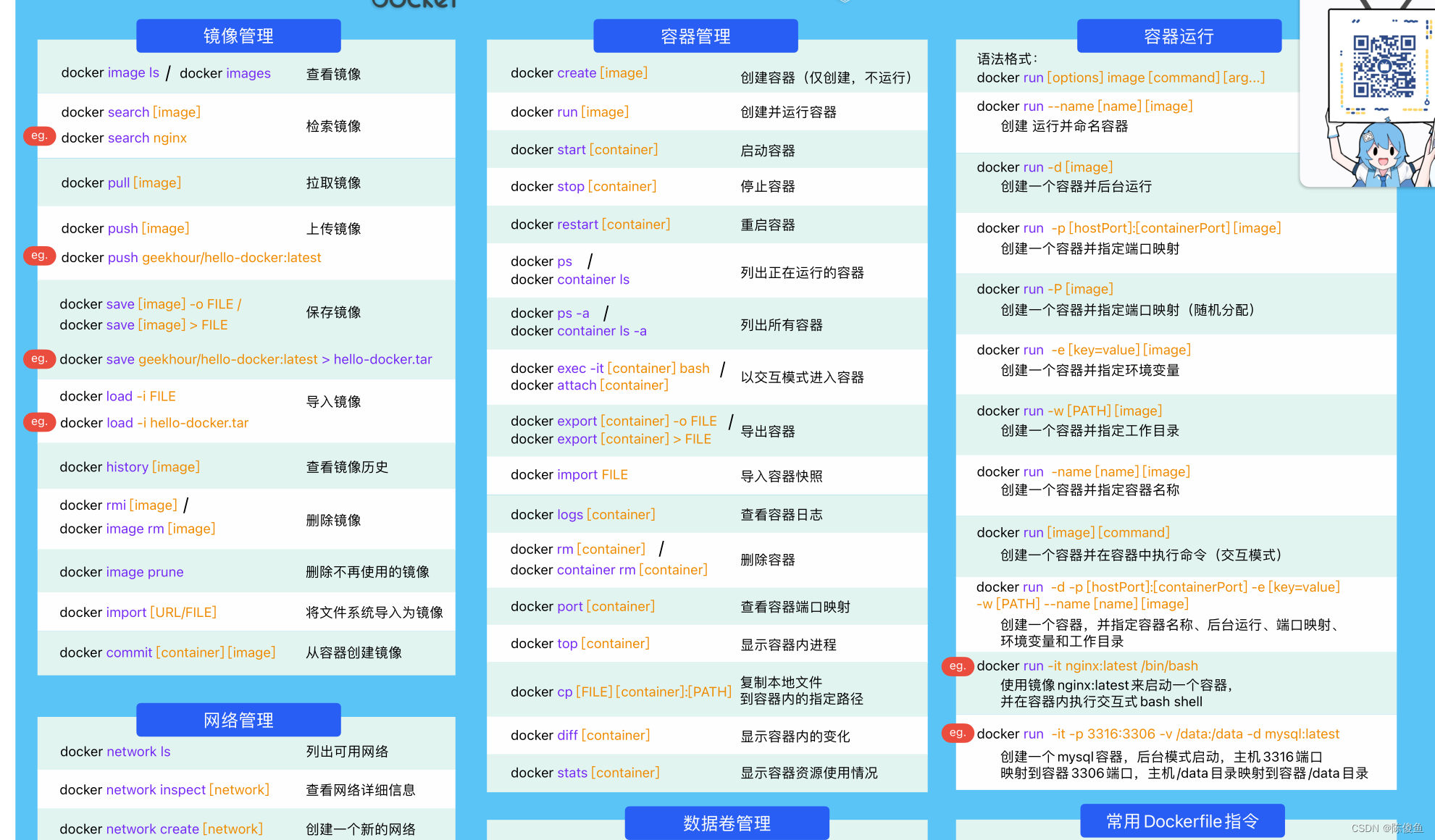1435x840 pixels.
Task: Click 'docker run -e [key=value] [image]' command
Action: point(1084,350)
